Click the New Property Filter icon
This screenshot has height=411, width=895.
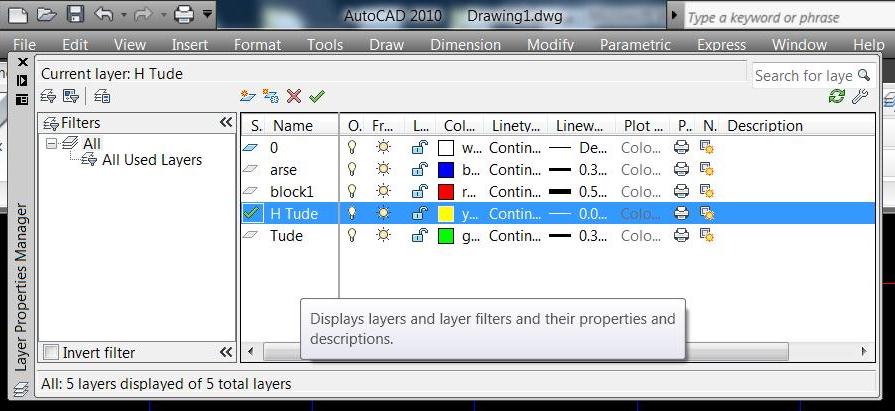point(48,96)
